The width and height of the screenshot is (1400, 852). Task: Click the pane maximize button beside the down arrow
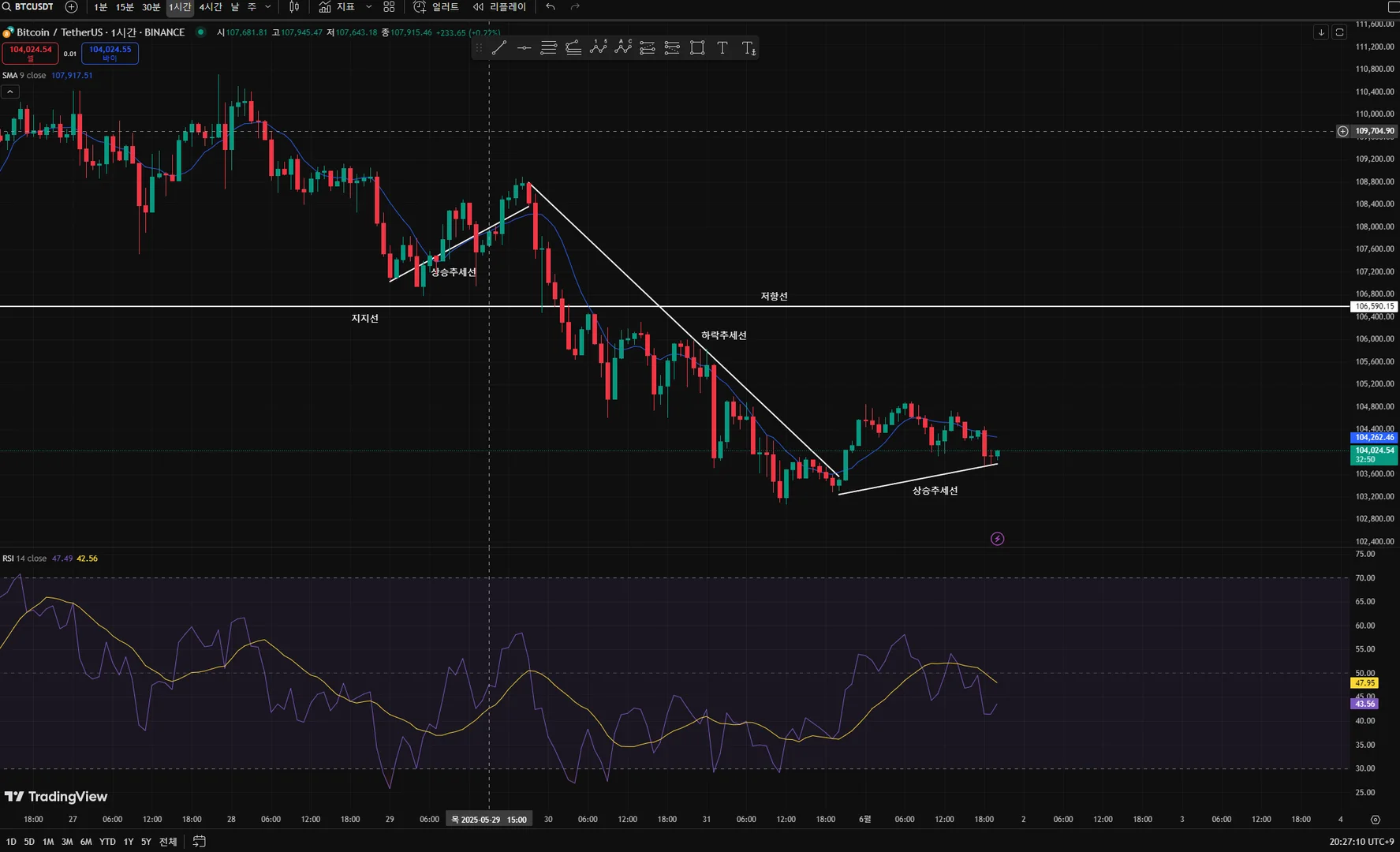tap(1339, 32)
